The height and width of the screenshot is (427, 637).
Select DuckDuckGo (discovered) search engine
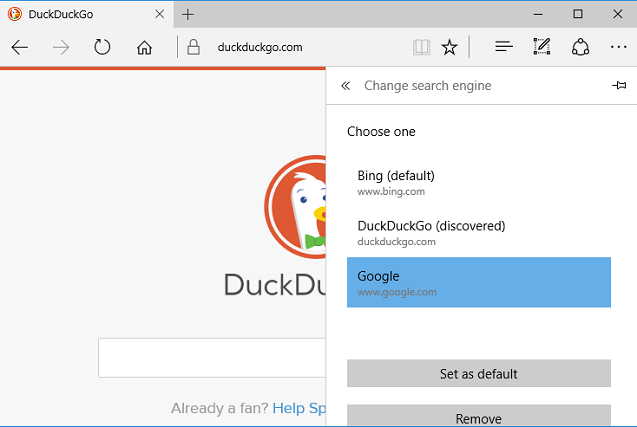click(479, 232)
